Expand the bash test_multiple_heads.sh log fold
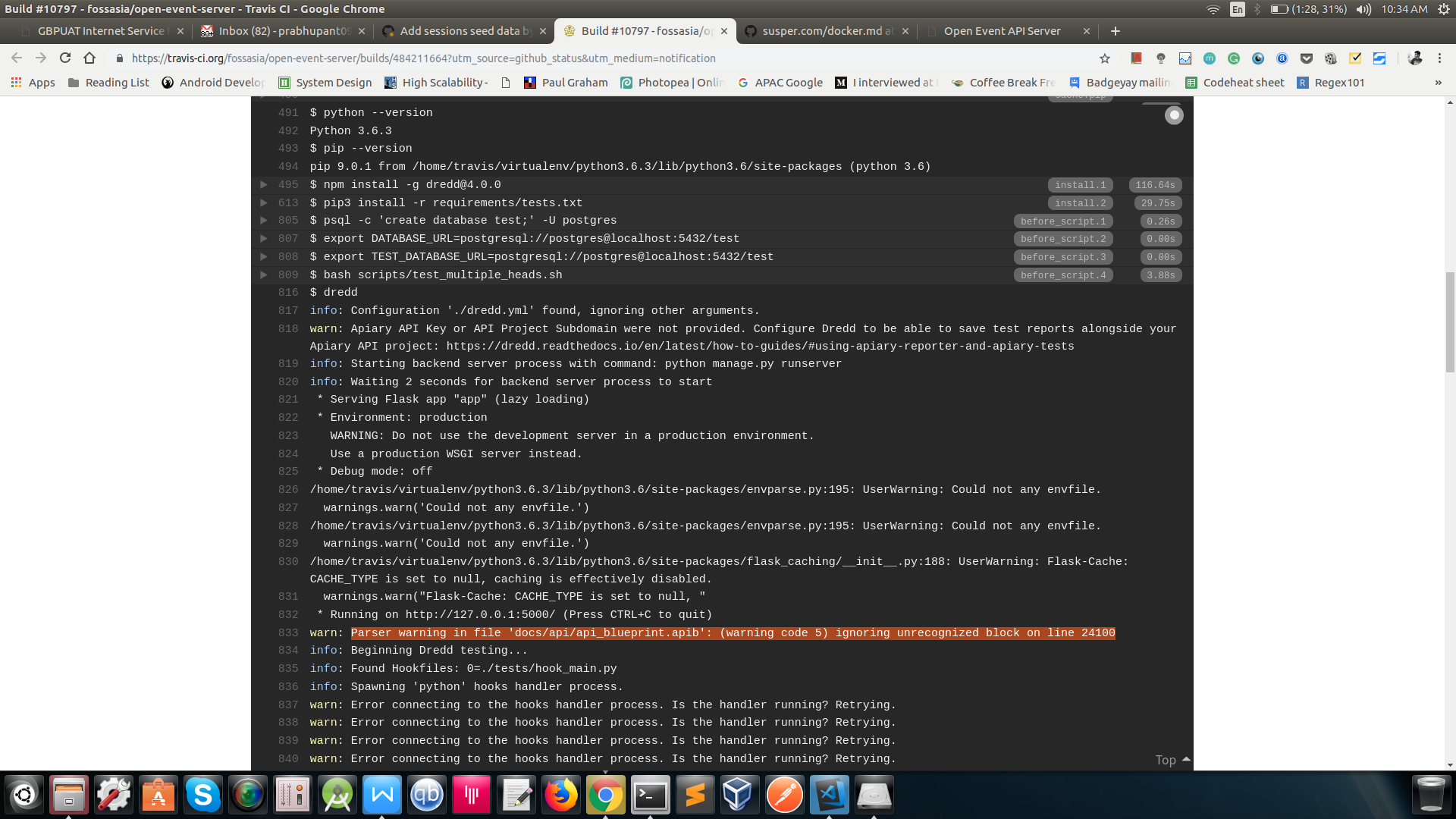This screenshot has height=819, width=1456. point(263,275)
